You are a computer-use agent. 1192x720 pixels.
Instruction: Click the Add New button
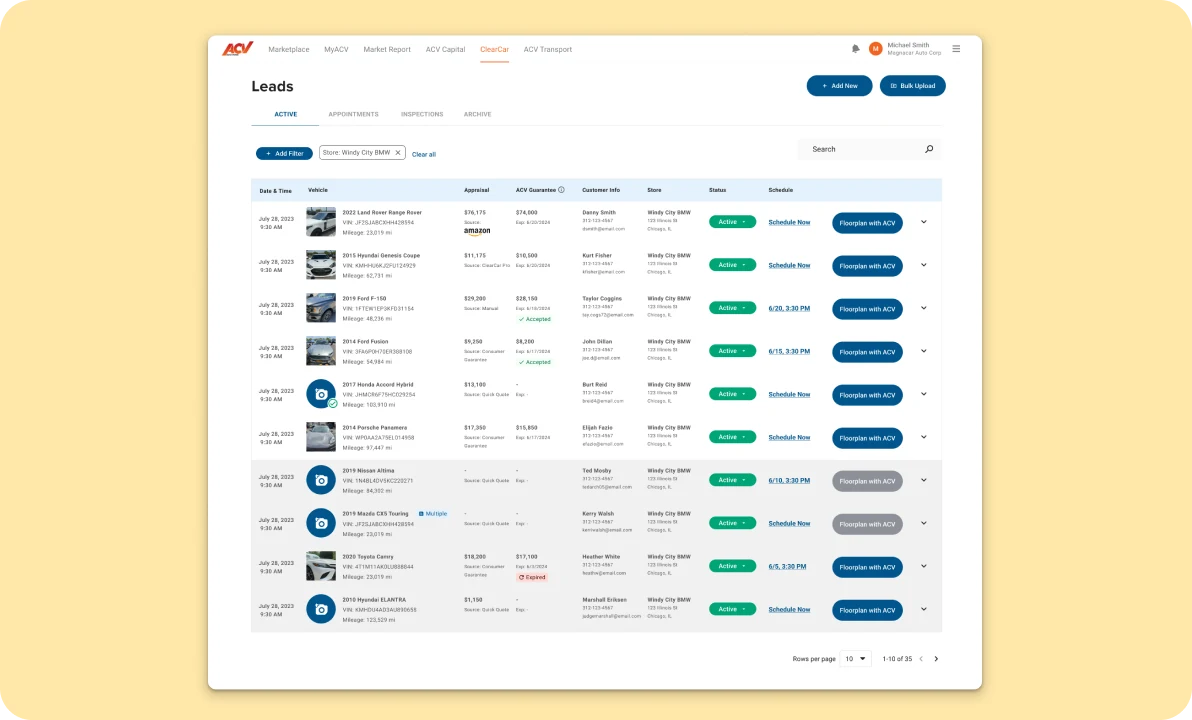point(839,86)
